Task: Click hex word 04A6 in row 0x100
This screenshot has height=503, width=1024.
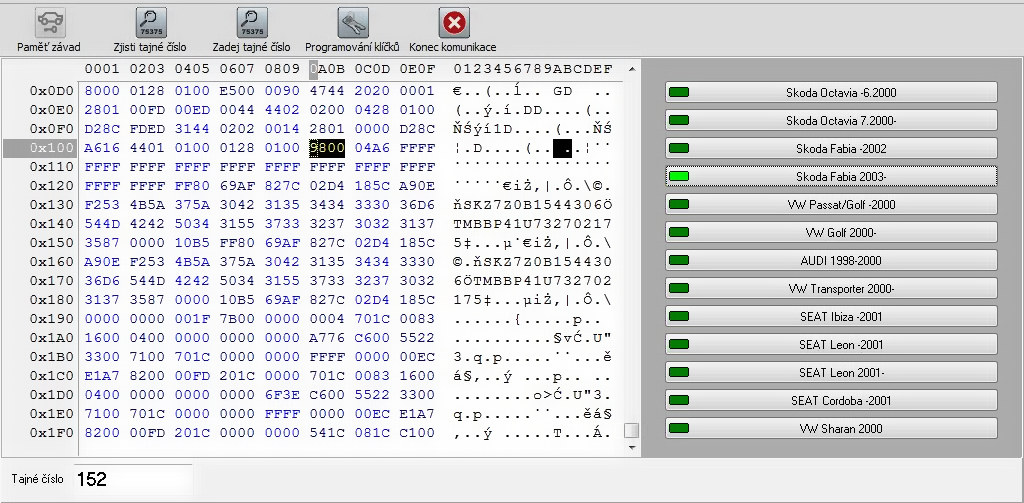Action: click(x=372, y=148)
